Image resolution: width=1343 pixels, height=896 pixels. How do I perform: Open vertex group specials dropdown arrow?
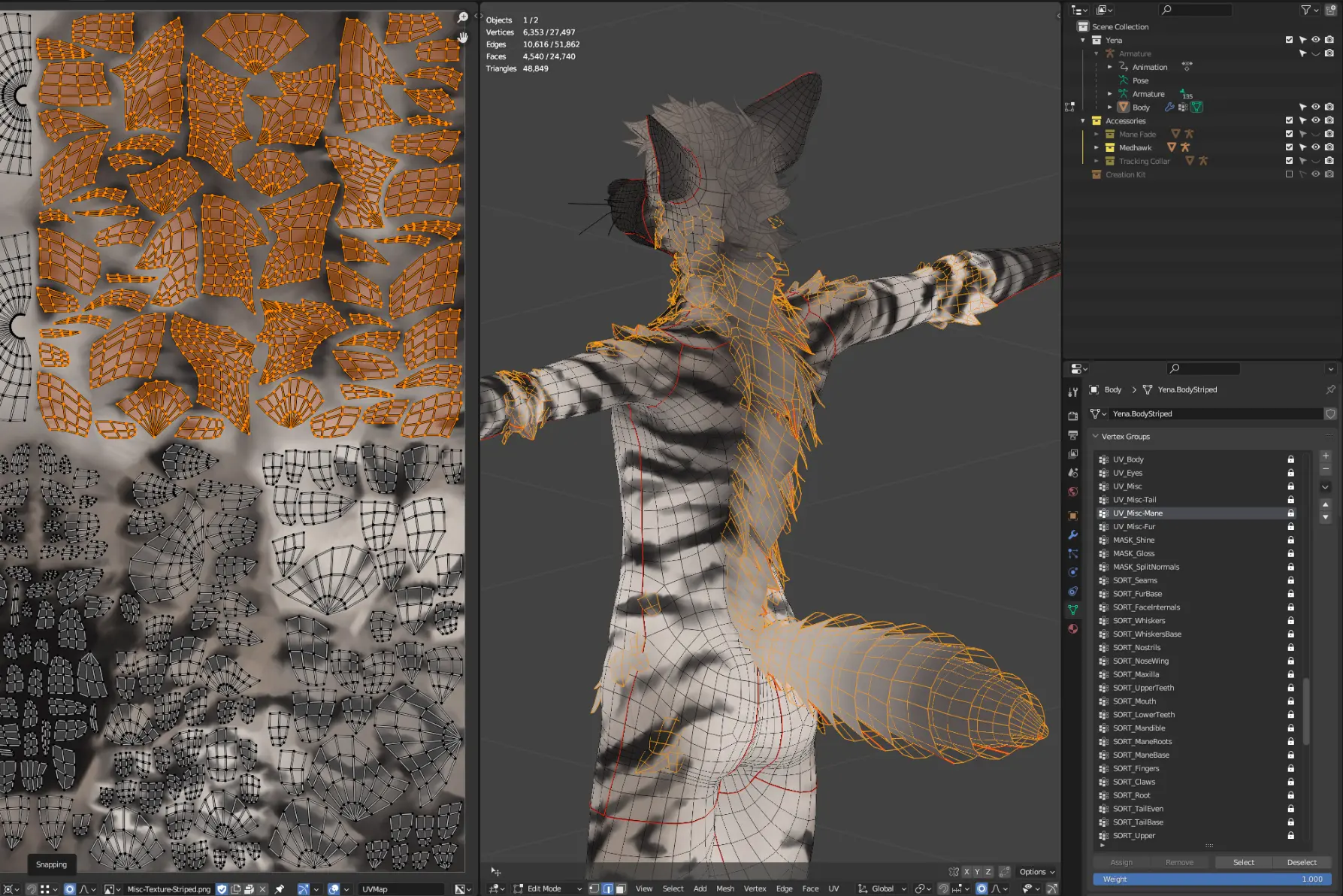click(x=1326, y=486)
